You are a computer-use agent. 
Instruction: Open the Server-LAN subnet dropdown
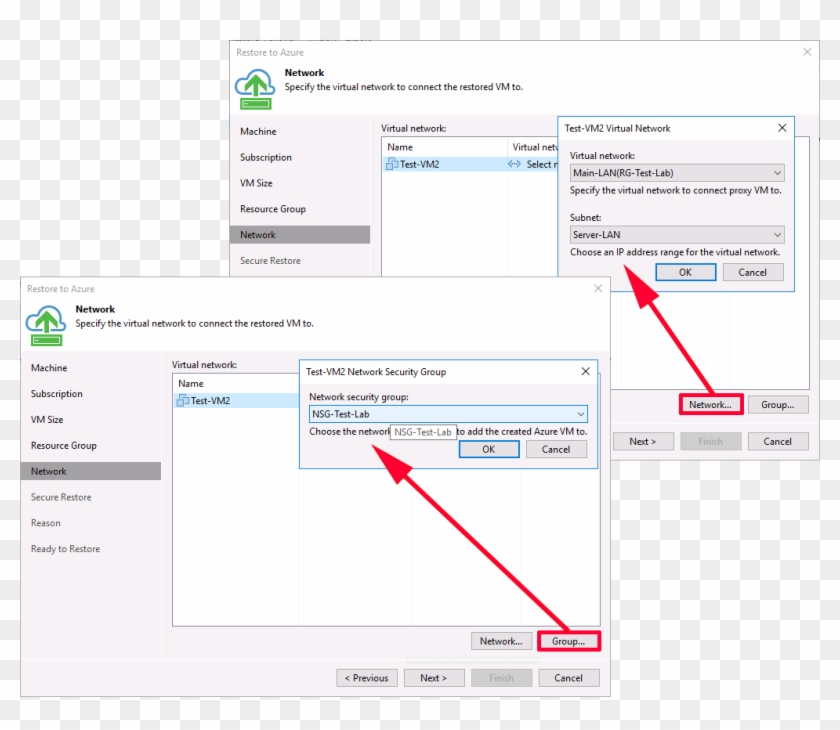777,235
